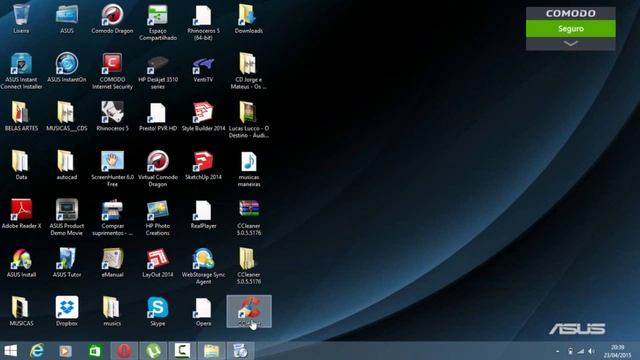The width and height of the screenshot is (640, 360).
Task: Launch SketchUp 2014 shortcut
Action: point(203,165)
